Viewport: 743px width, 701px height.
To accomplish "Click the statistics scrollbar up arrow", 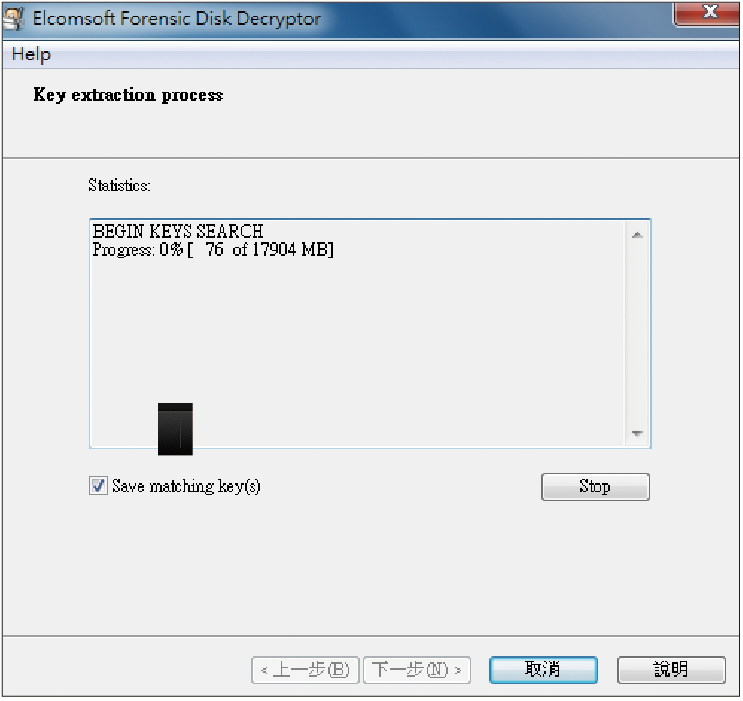I will [x=637, y=235].
